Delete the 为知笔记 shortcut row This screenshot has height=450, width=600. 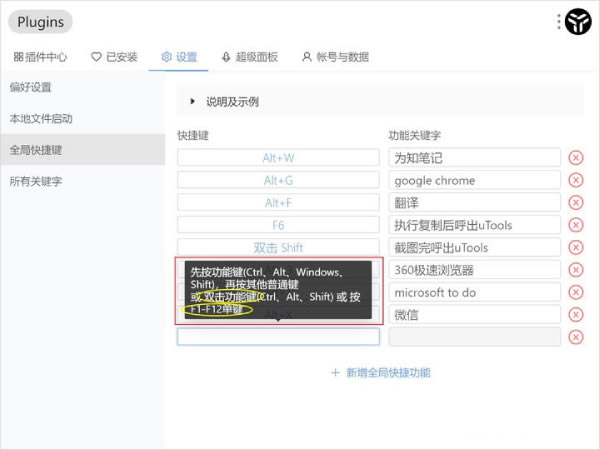(x=576, y=158)
